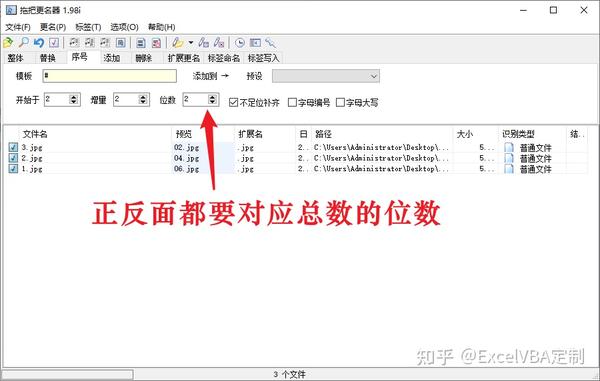
Task: Click the progress bar in the status bar
Action: tap(68, 374)
